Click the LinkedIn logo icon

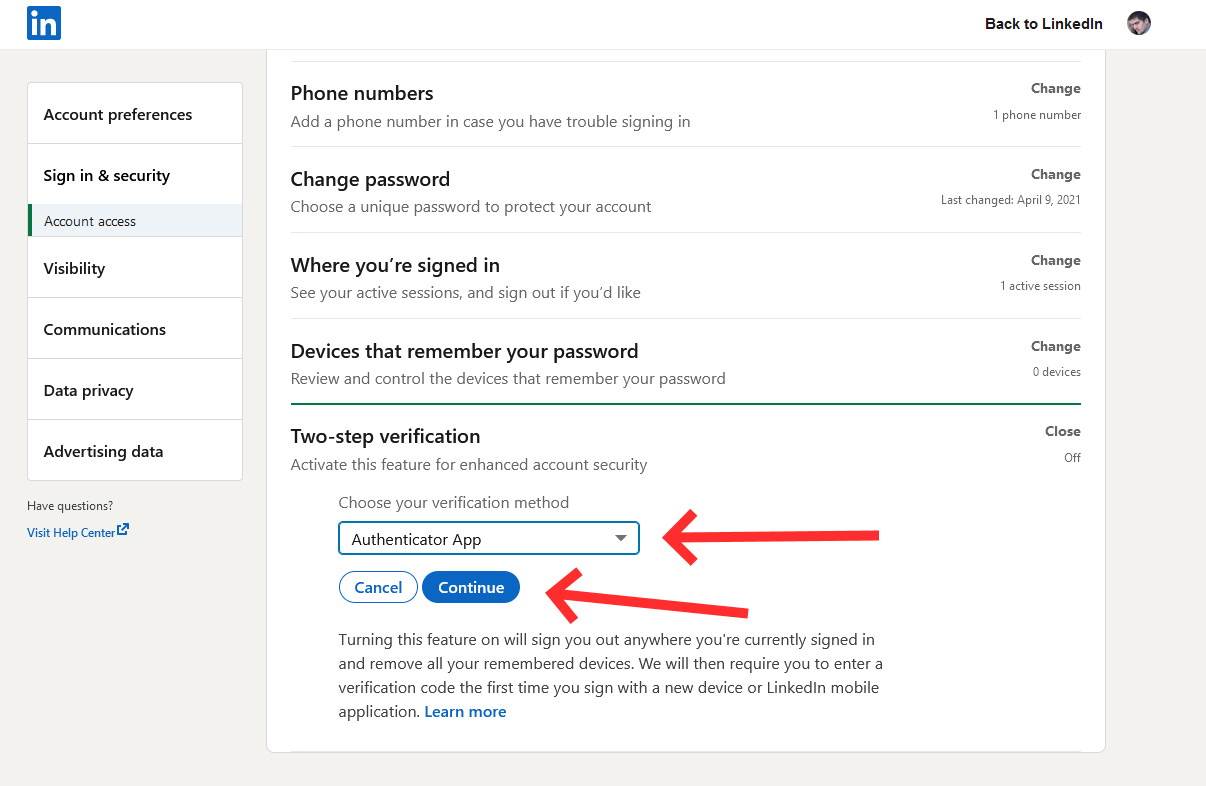coord(43,22)
